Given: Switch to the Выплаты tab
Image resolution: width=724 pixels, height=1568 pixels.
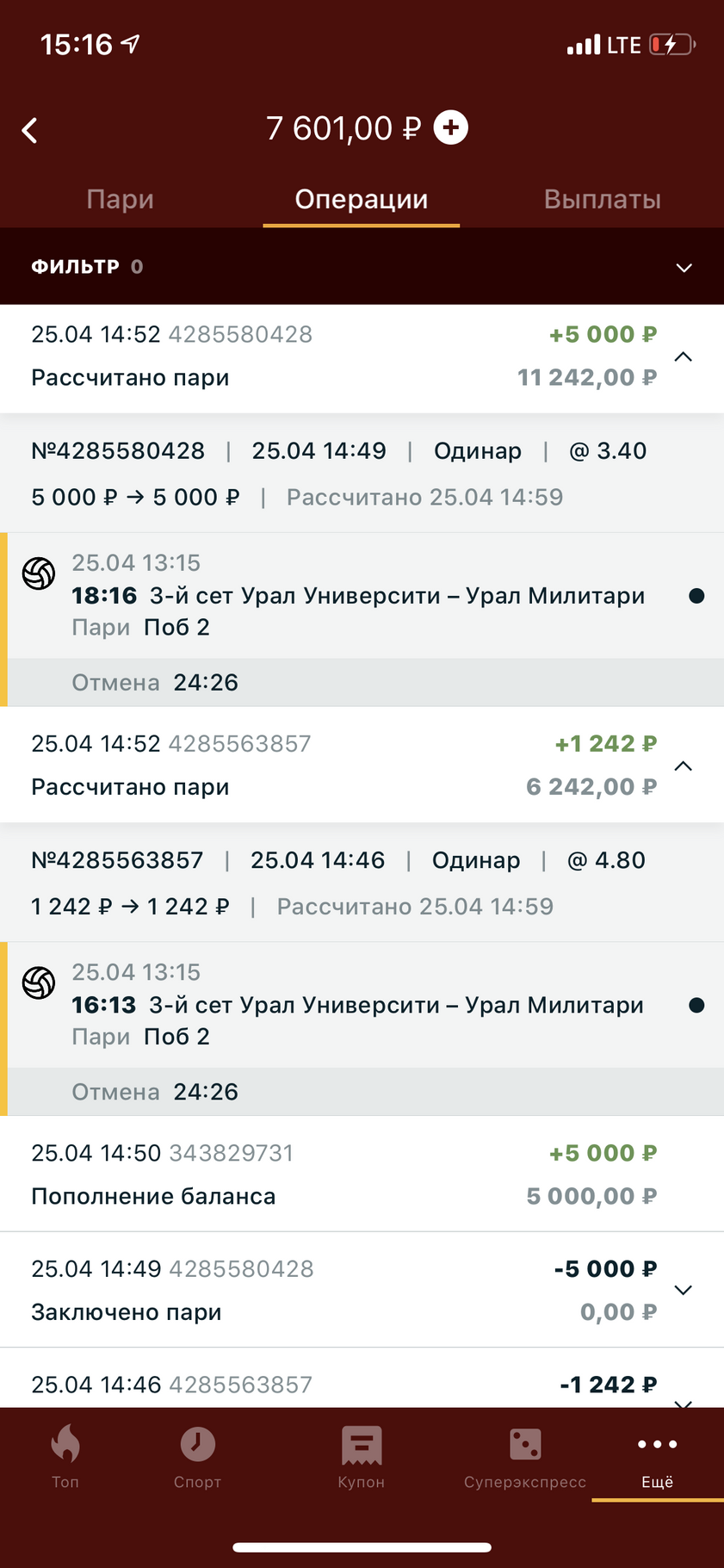Looking at the screenshot, I should pyautogui.click(x=603, y=199).
